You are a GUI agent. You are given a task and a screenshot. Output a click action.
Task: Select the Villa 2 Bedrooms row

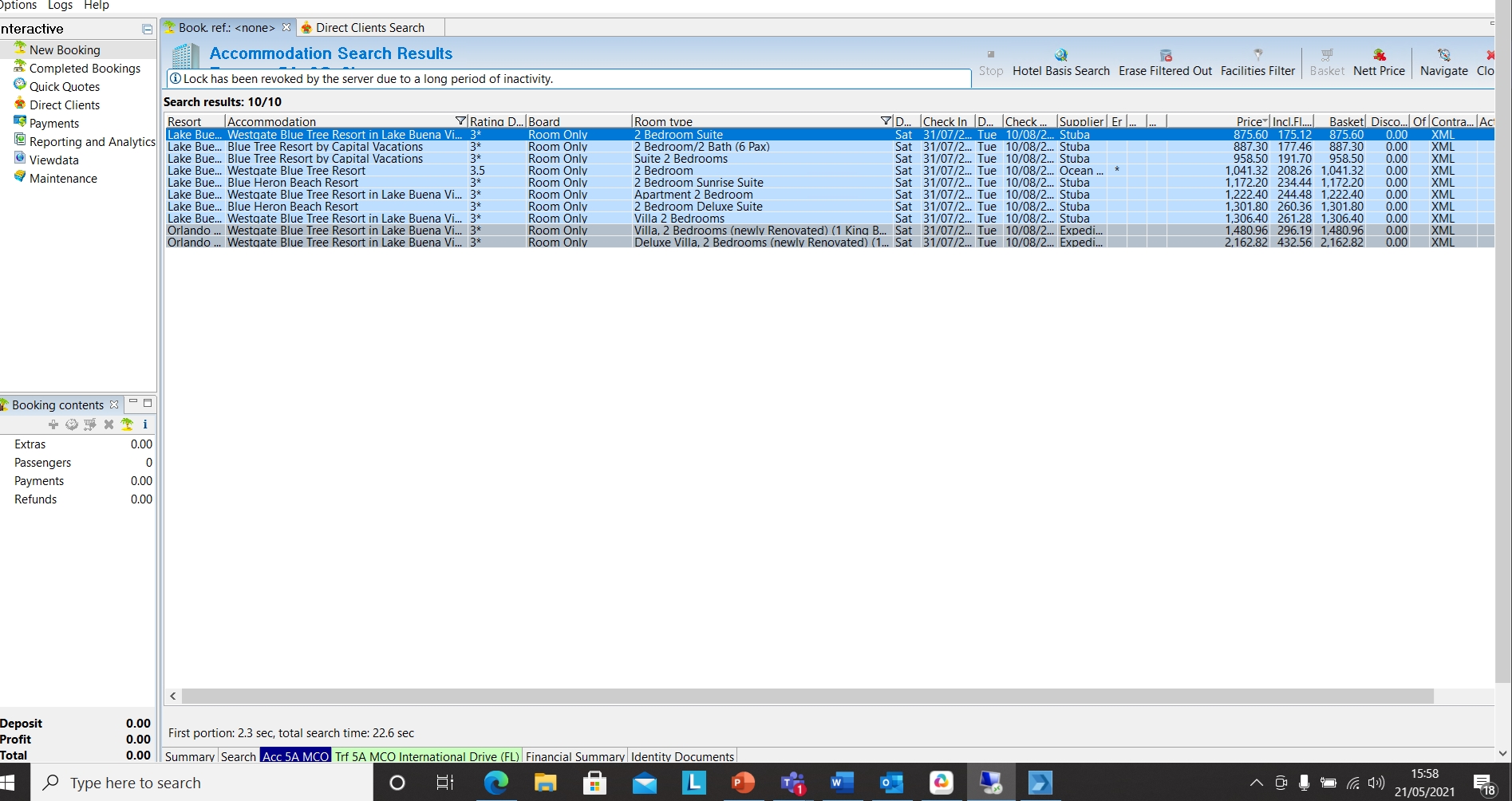pos(830,219)
